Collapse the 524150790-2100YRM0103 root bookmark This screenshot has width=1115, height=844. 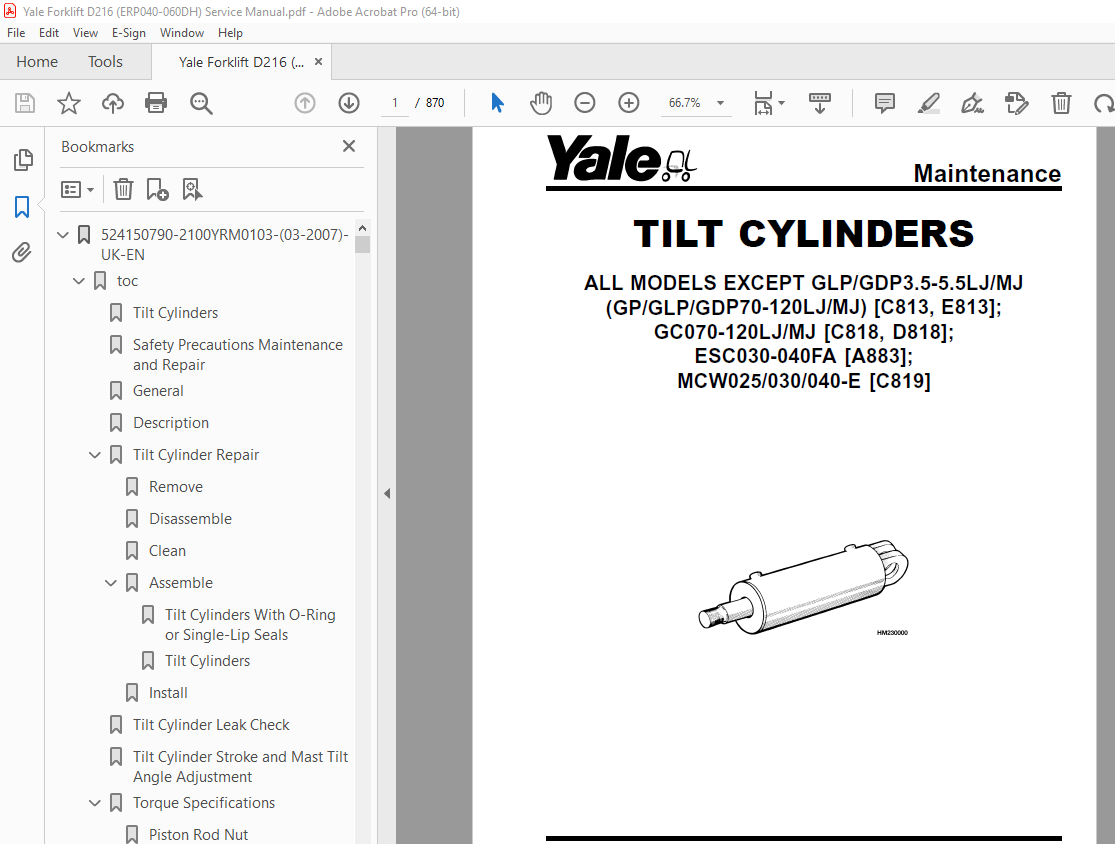pyautogui.click(x=63, y=234)
